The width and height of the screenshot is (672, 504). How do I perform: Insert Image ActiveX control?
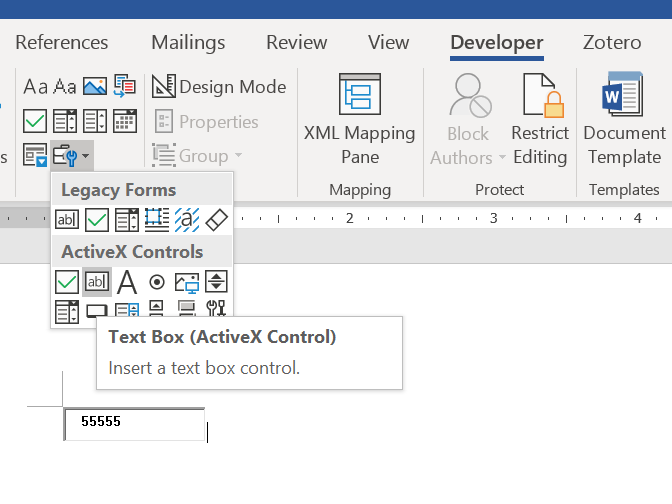click(x=187, y=283)
